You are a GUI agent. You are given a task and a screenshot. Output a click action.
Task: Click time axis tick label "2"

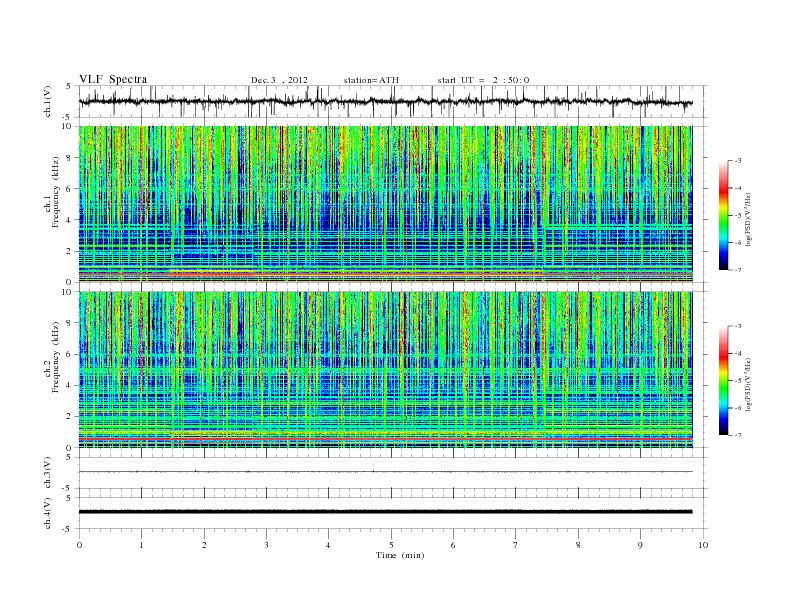click(x=204, y=545)
